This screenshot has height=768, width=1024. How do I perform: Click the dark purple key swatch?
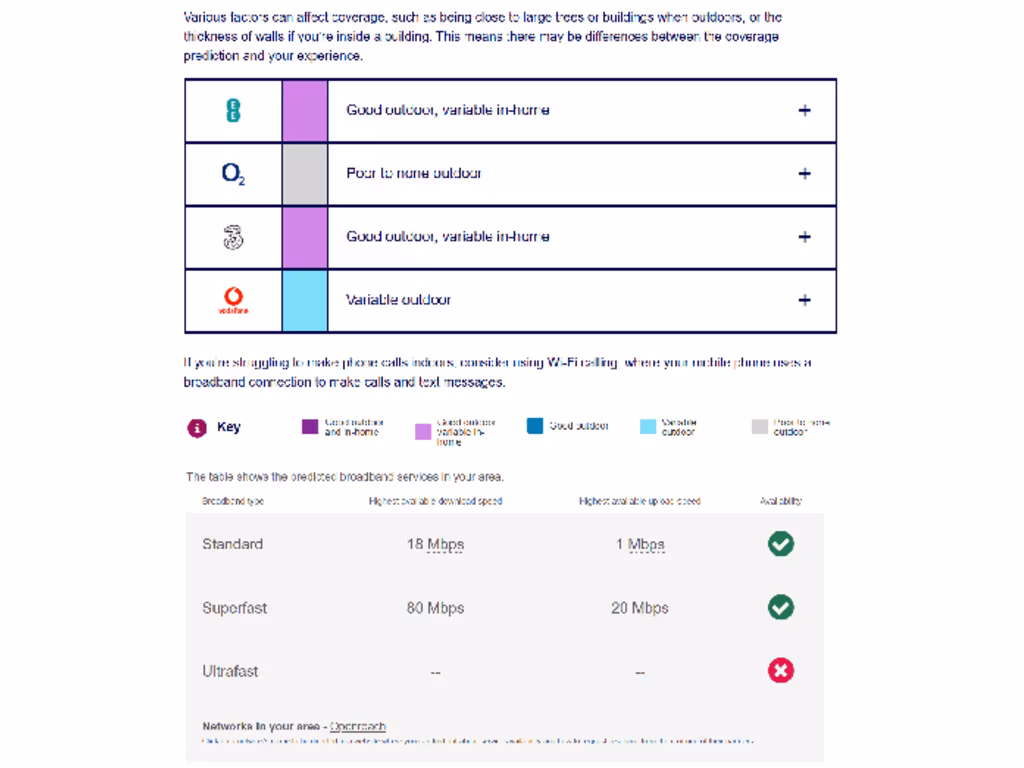click(x=310, y=427)
